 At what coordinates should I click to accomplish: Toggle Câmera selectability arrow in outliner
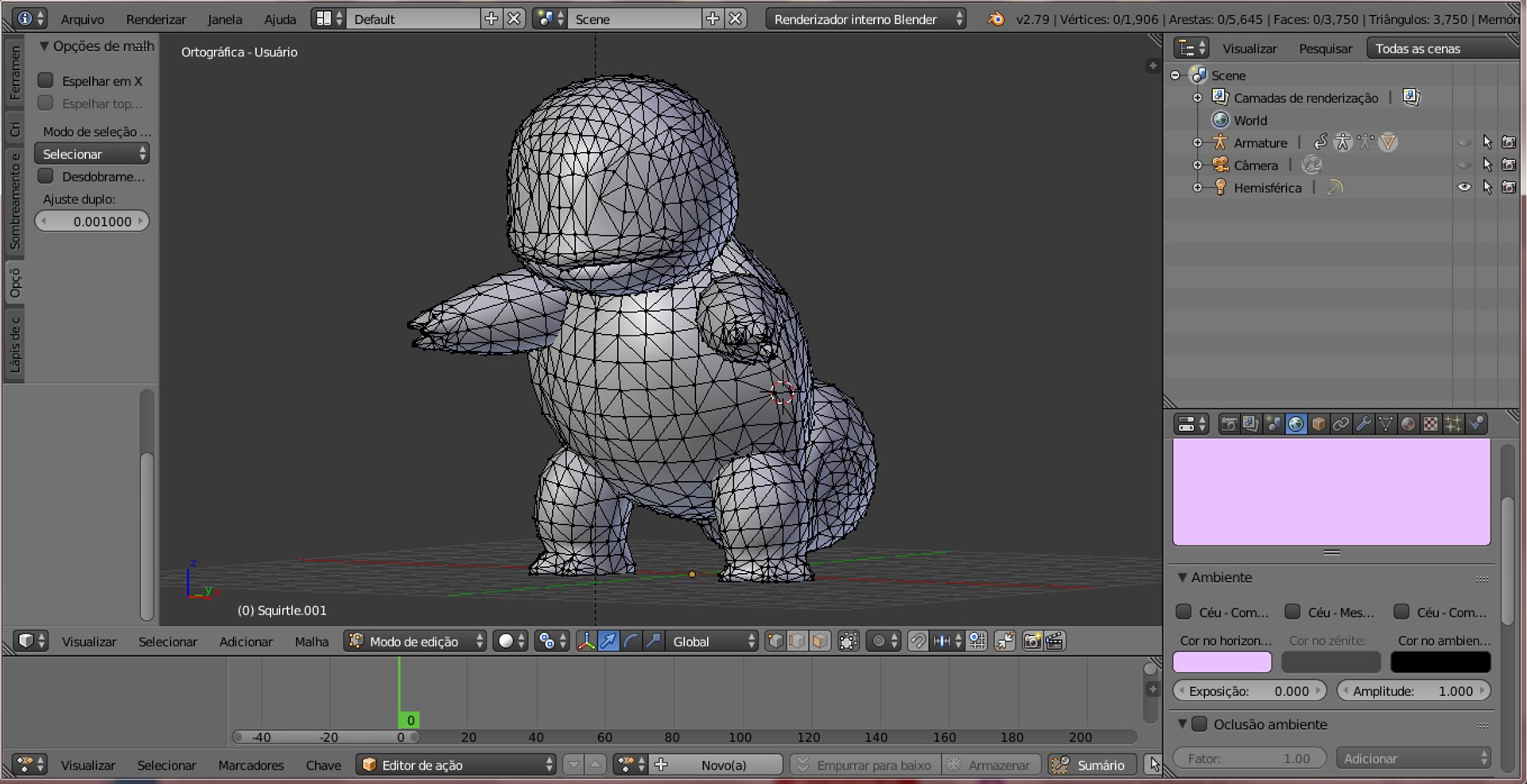(1486, 165)
